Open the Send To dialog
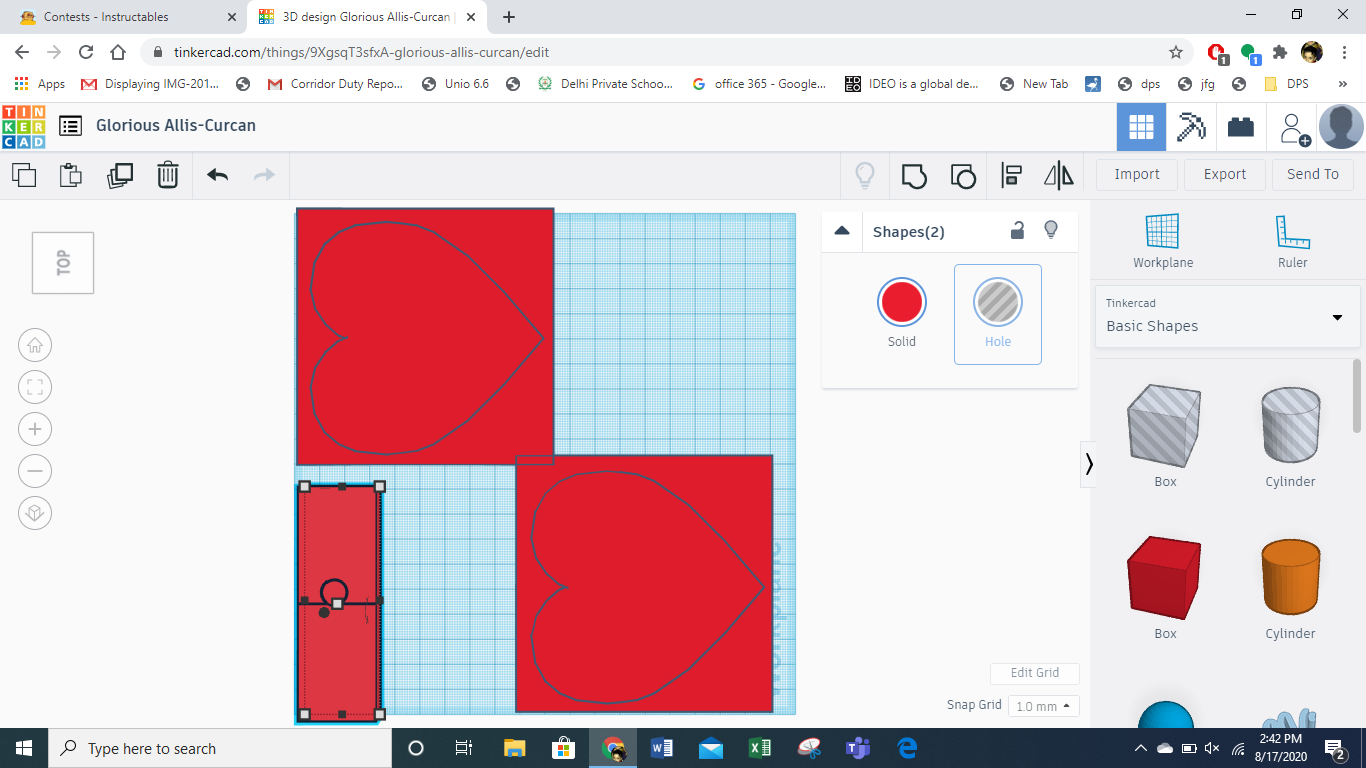1366x768 pixels. pos(1313,174)
